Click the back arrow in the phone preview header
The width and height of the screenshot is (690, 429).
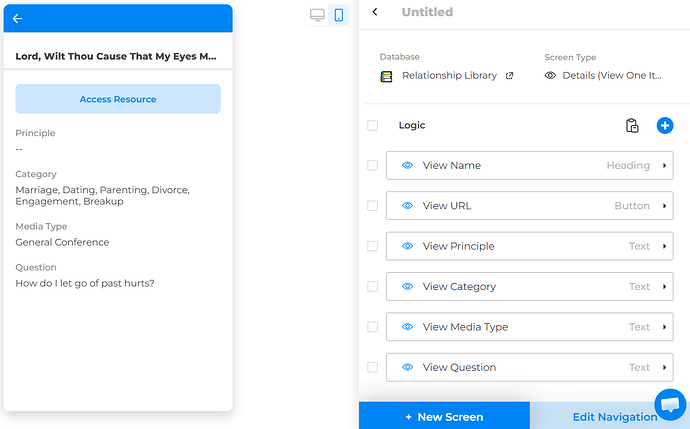pos(18,18)
